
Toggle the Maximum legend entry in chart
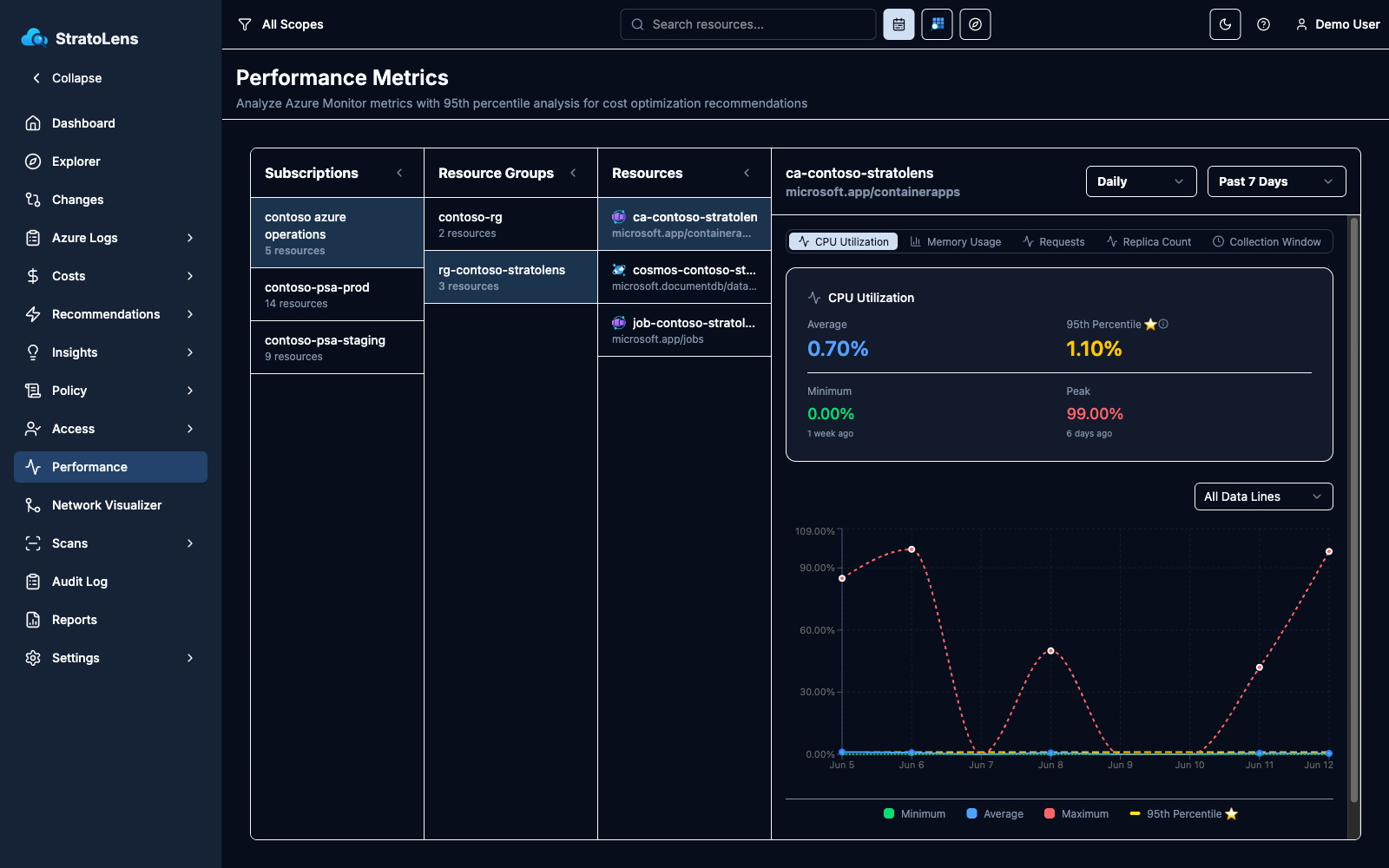click(x=1076, y=813)
